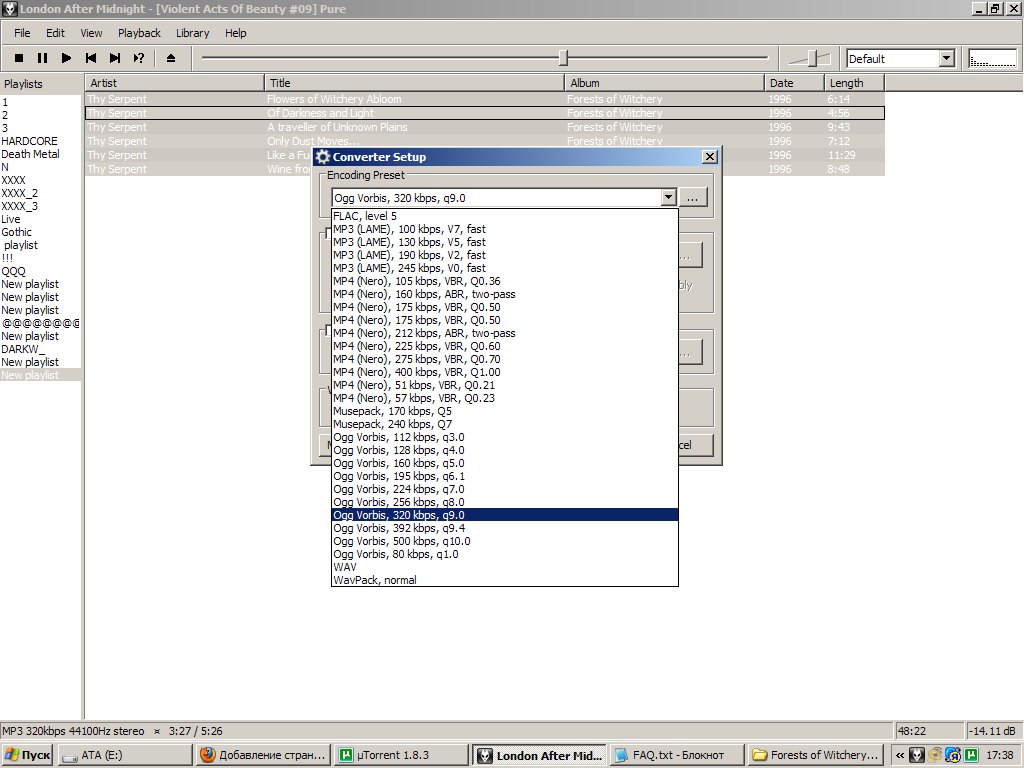1024x768 pixels.
Task: Open FAQ.txt Notepad from the taskbar
Action: (x=676, y=755)
